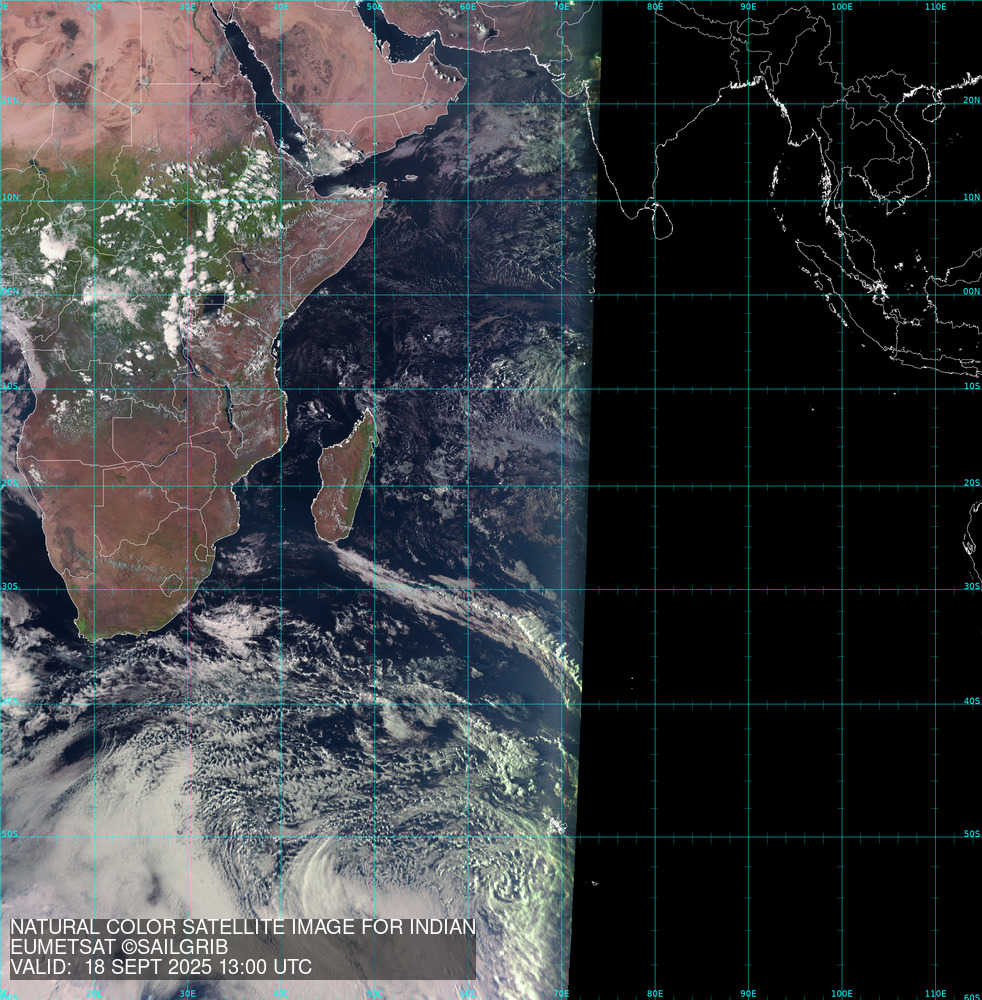Click the "EUMETSAT ©SAILGRIB" credit text
This screenshot has height=1000, width=982.
coord(119,947)
